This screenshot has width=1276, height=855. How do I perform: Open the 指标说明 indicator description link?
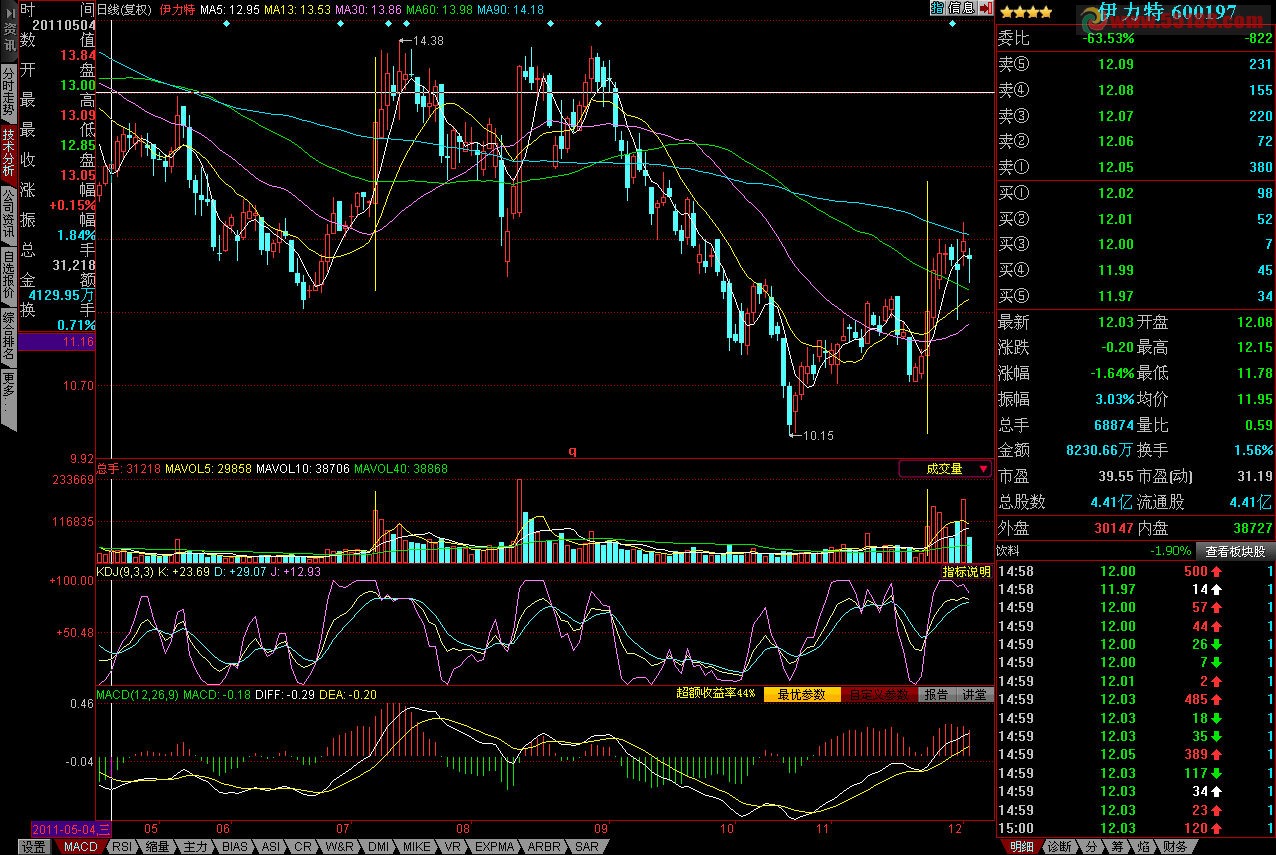(966, 572)
